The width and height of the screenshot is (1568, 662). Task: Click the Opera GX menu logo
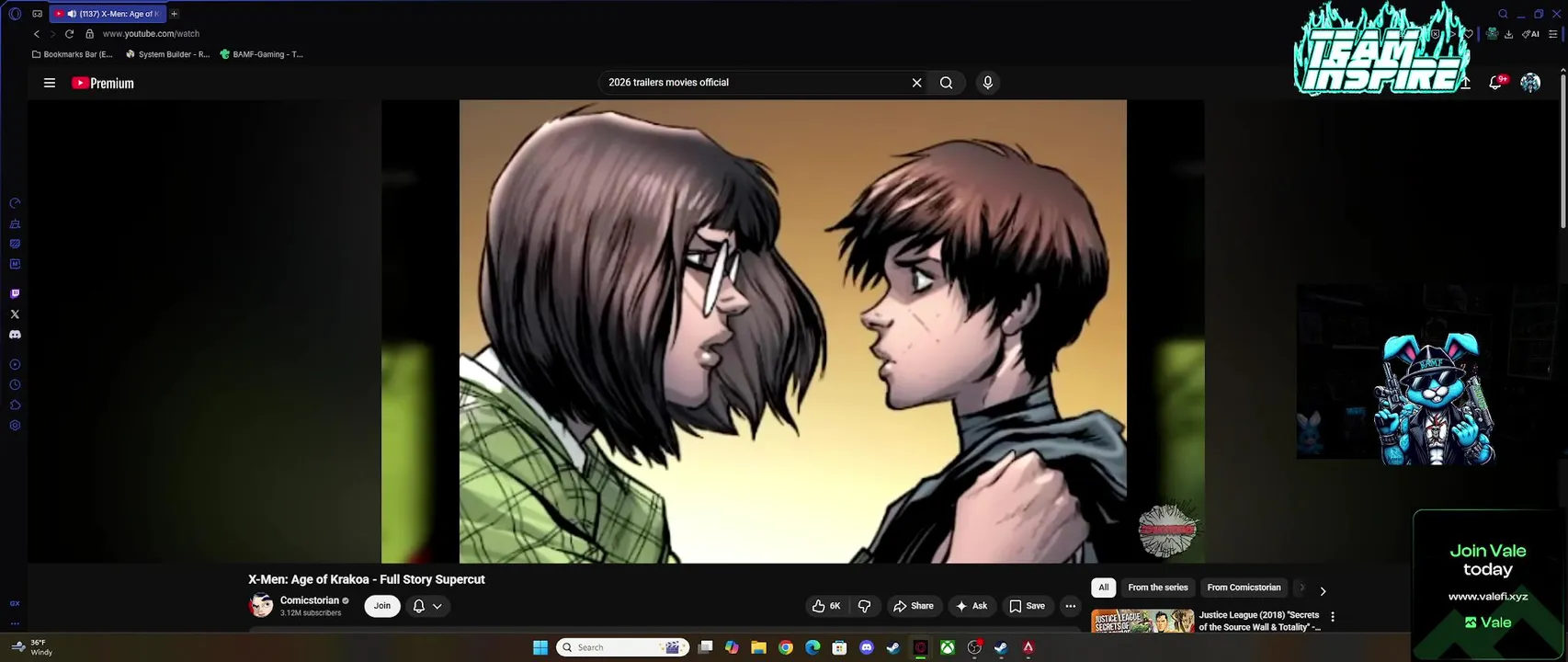15,14
